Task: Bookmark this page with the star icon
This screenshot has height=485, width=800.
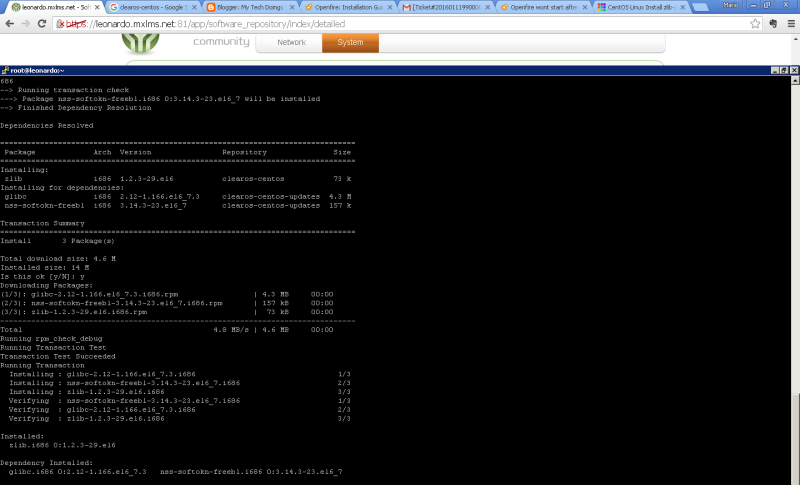Action: pos(755,23)
